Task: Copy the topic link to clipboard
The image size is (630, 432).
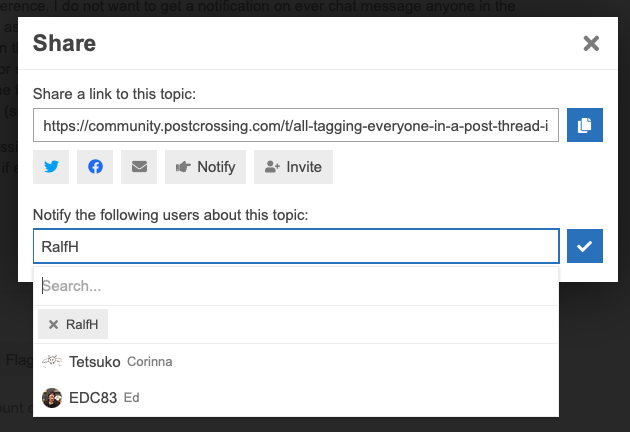Action: coord(585,125)
